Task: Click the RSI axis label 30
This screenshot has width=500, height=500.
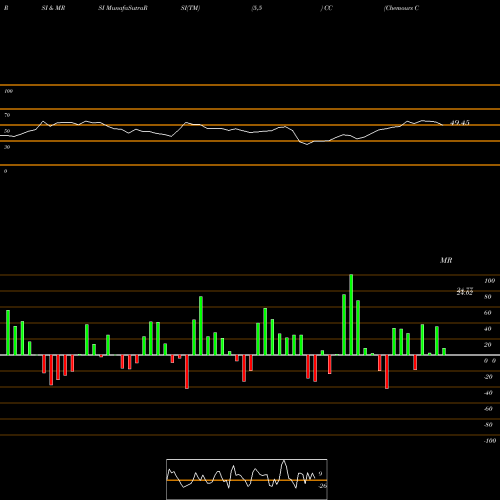Action: (x=7, y=147)
